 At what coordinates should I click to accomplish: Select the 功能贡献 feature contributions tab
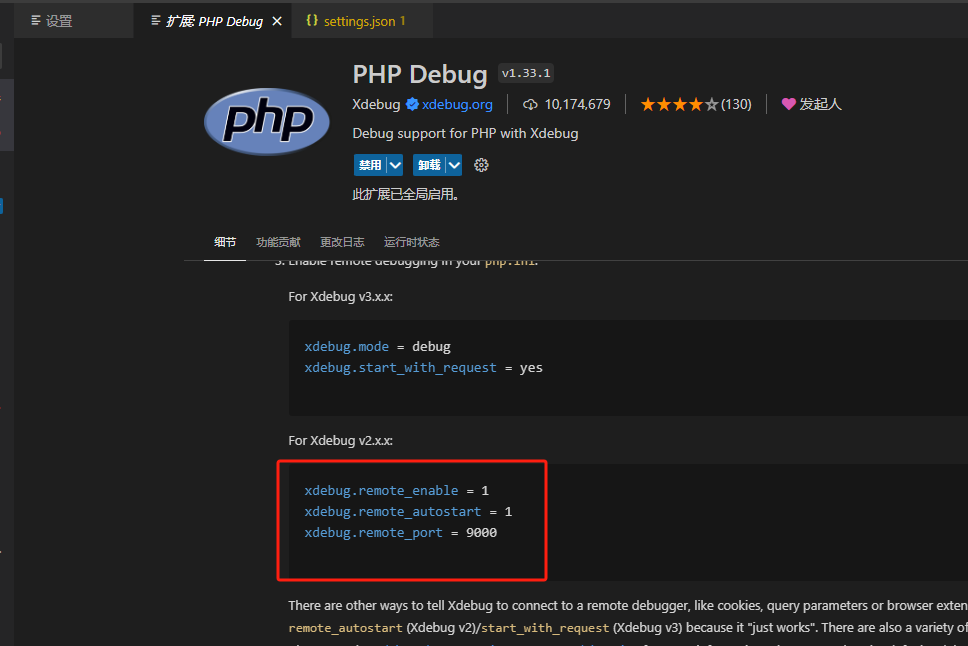click(278, 242)
